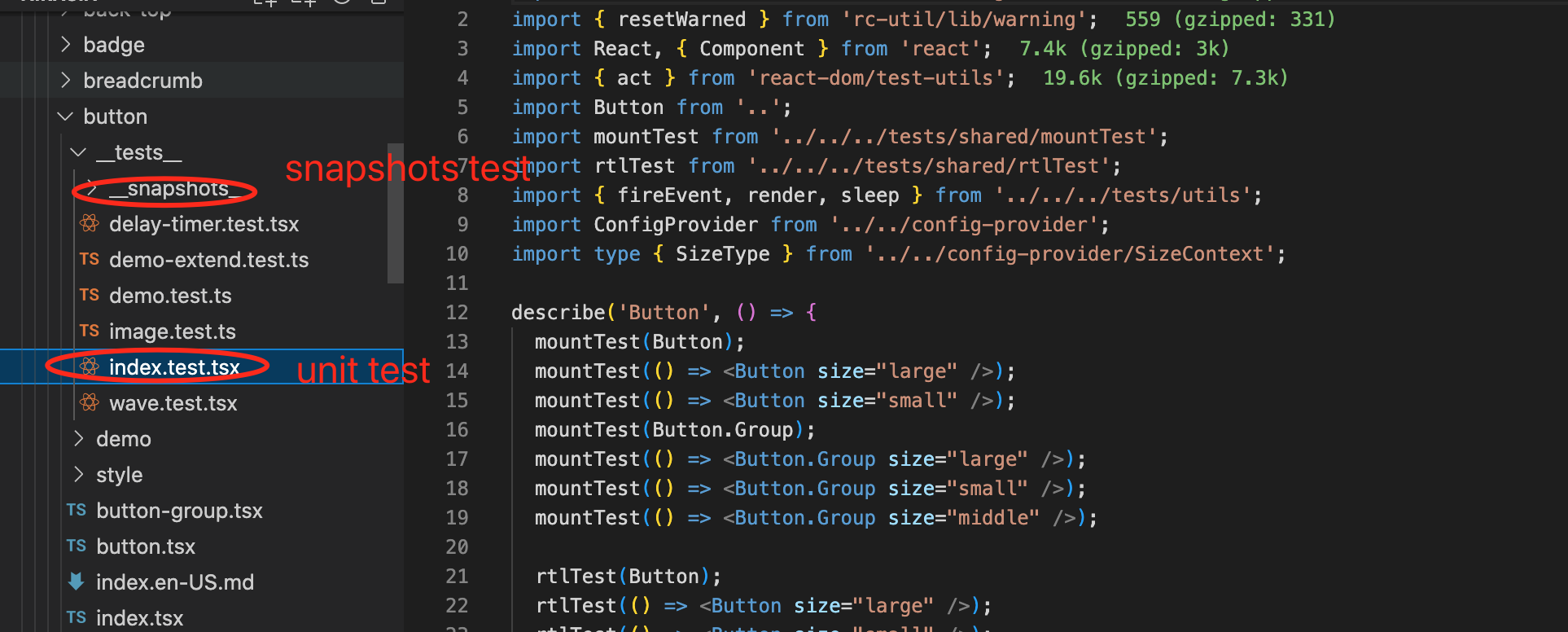Click TS icon next to button.tsx

77,546
